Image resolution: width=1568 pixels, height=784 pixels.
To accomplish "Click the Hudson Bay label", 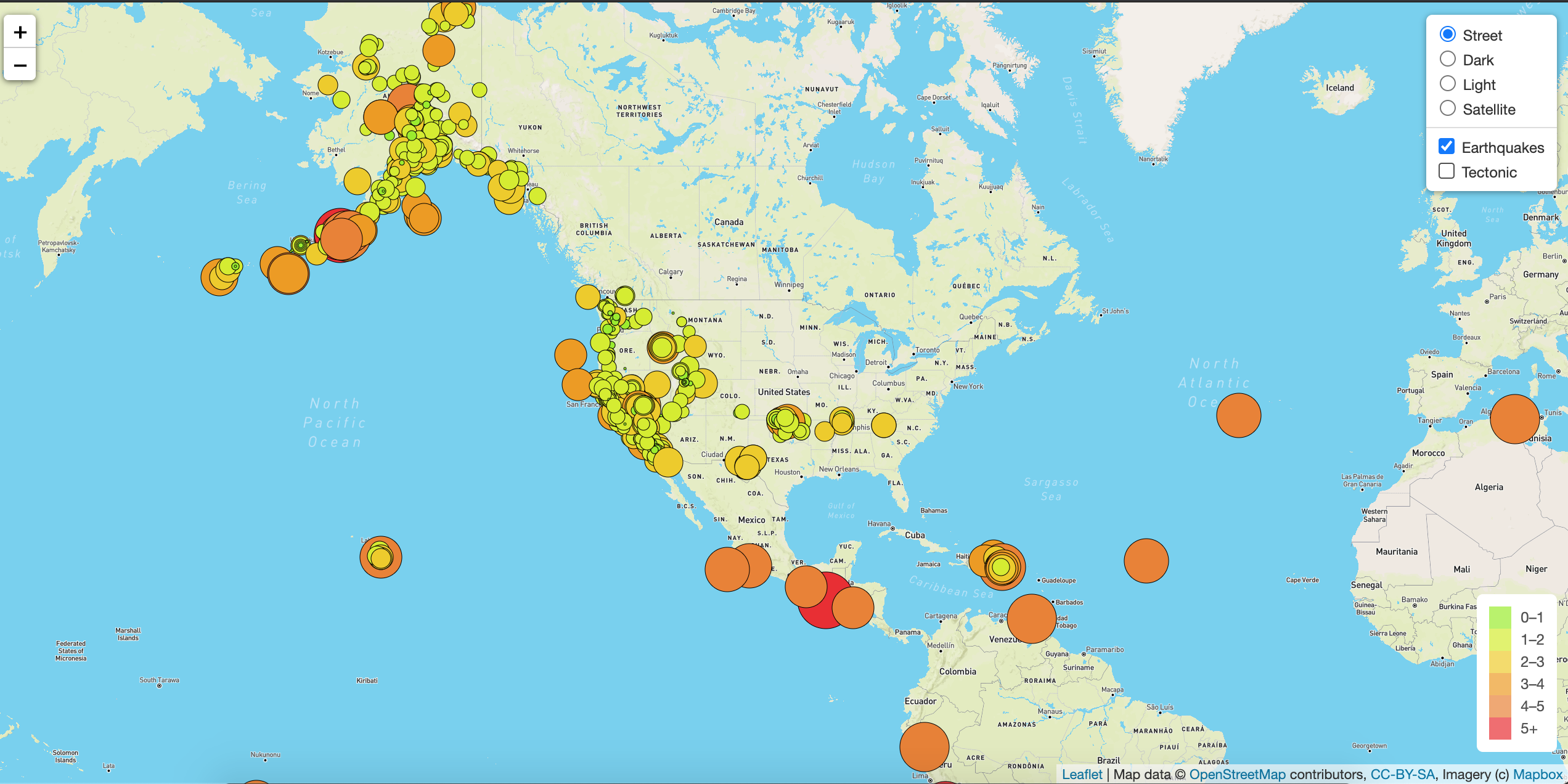I will point(874,171).
